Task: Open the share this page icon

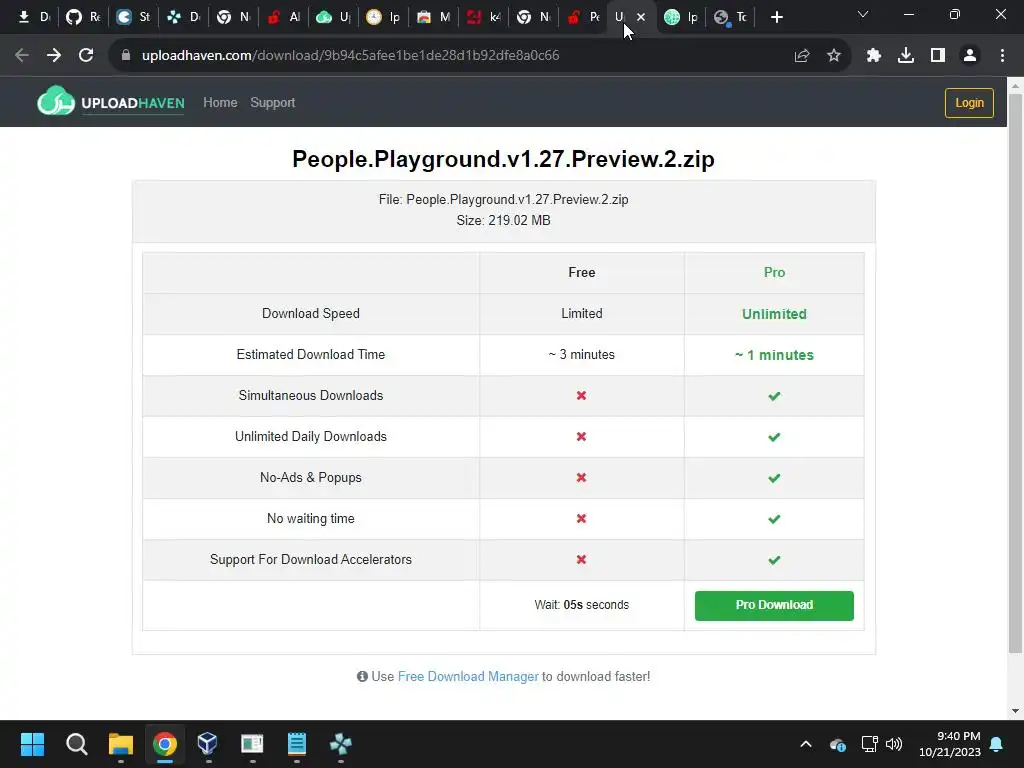Action: click(802, 56)
